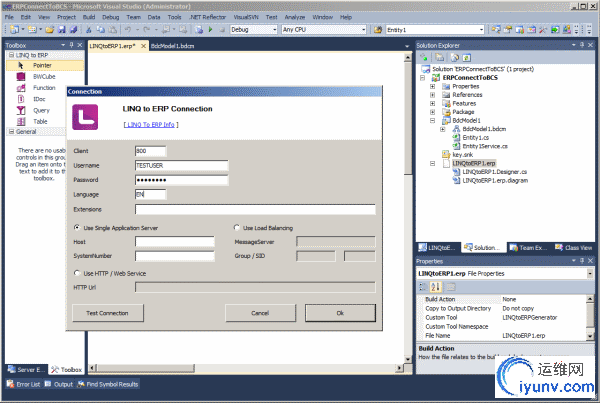Expand the Properties node in Solution Explorer

pyautogui.click(x=432, y=86)
